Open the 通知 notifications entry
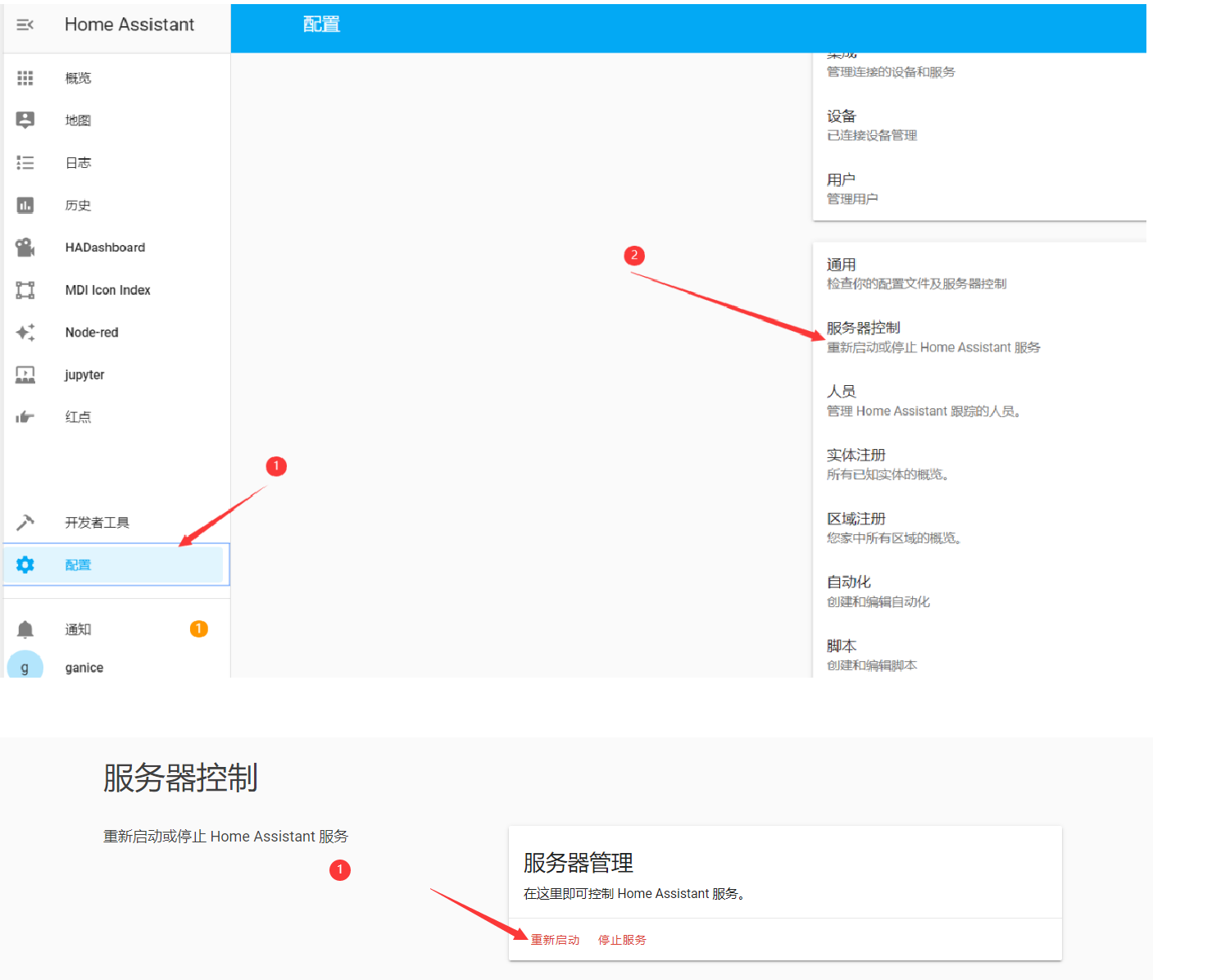Image resolution: width=1230 pixels, height=980 pixels. point(78,628)
